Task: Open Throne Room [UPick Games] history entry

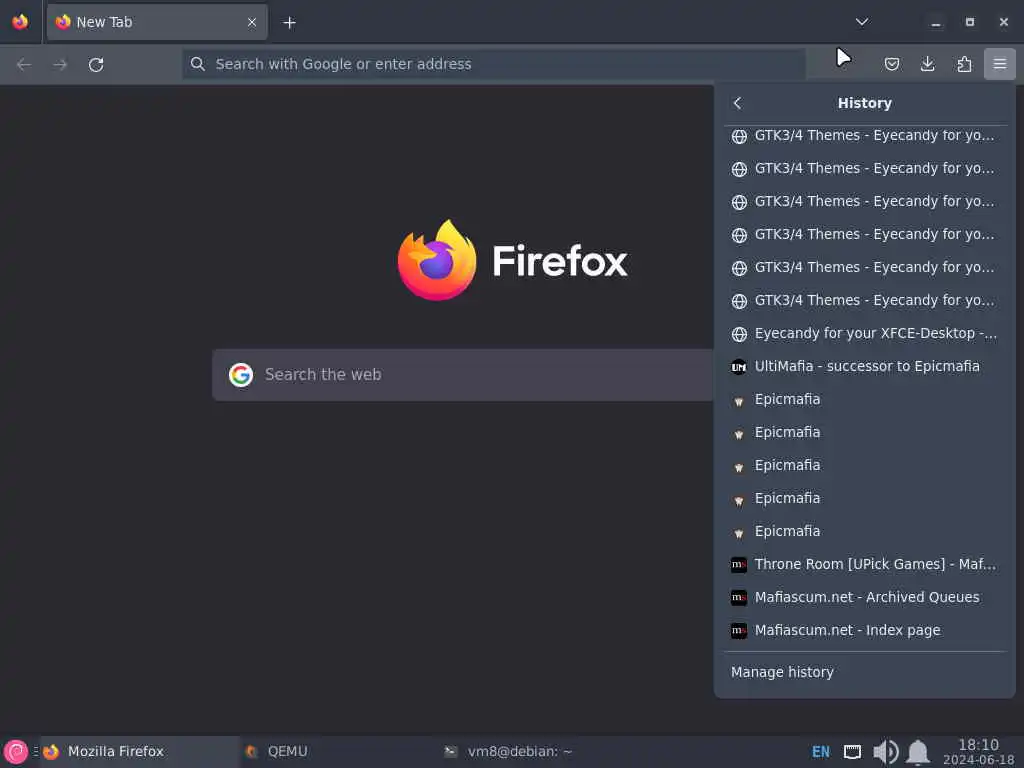Action: pos(865,564)
